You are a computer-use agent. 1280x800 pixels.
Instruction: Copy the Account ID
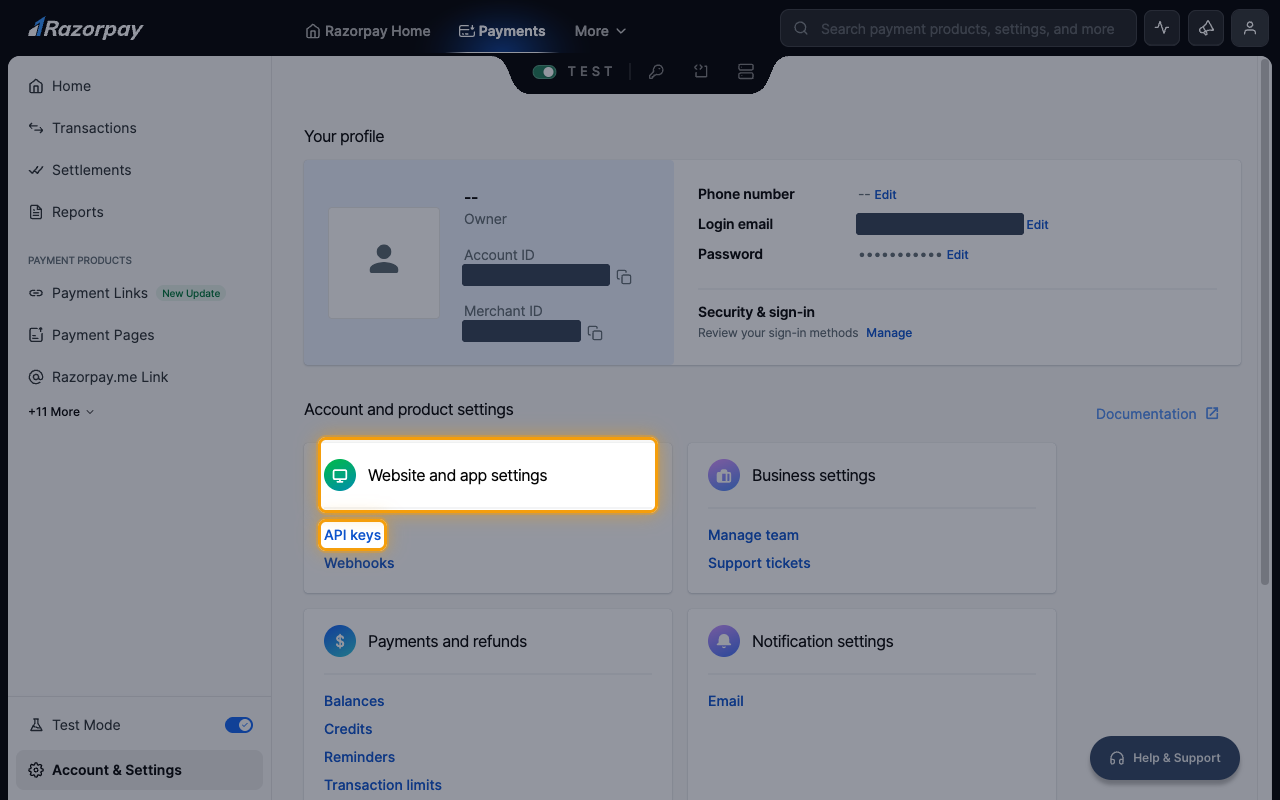click(624, 277)
